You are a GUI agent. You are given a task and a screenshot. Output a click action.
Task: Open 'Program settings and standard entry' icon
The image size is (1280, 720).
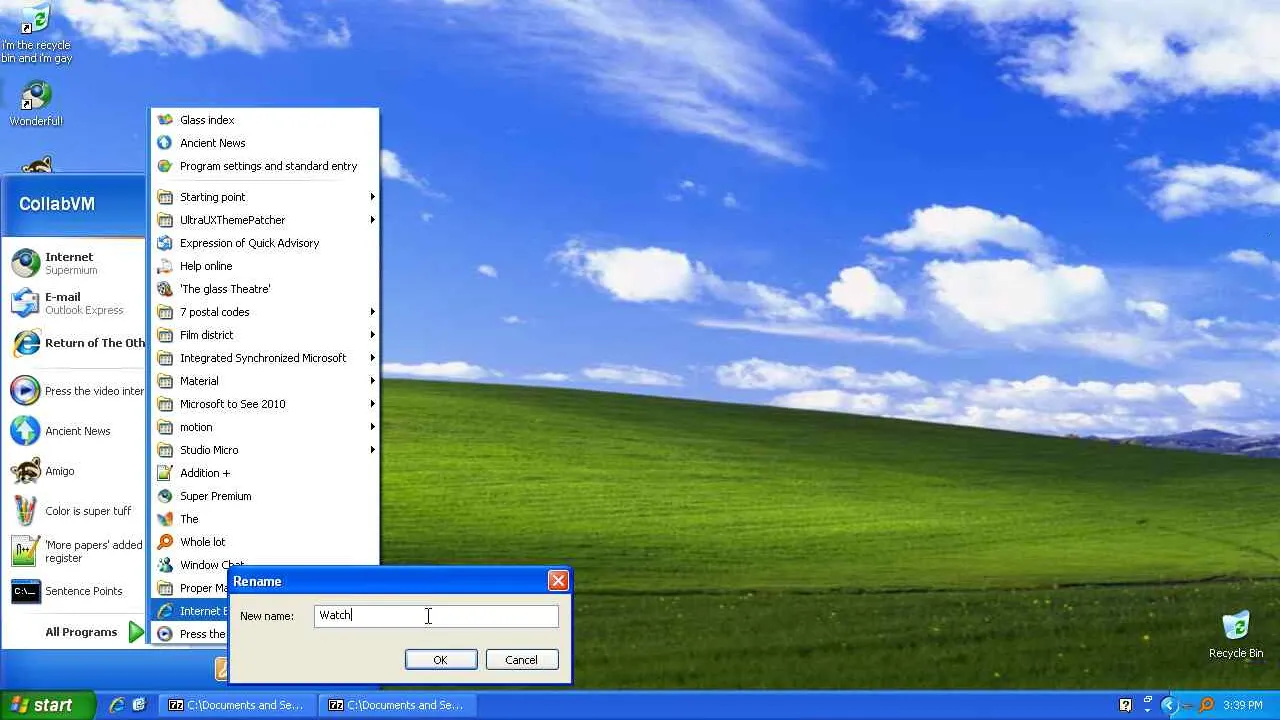(x=165, y=166)
